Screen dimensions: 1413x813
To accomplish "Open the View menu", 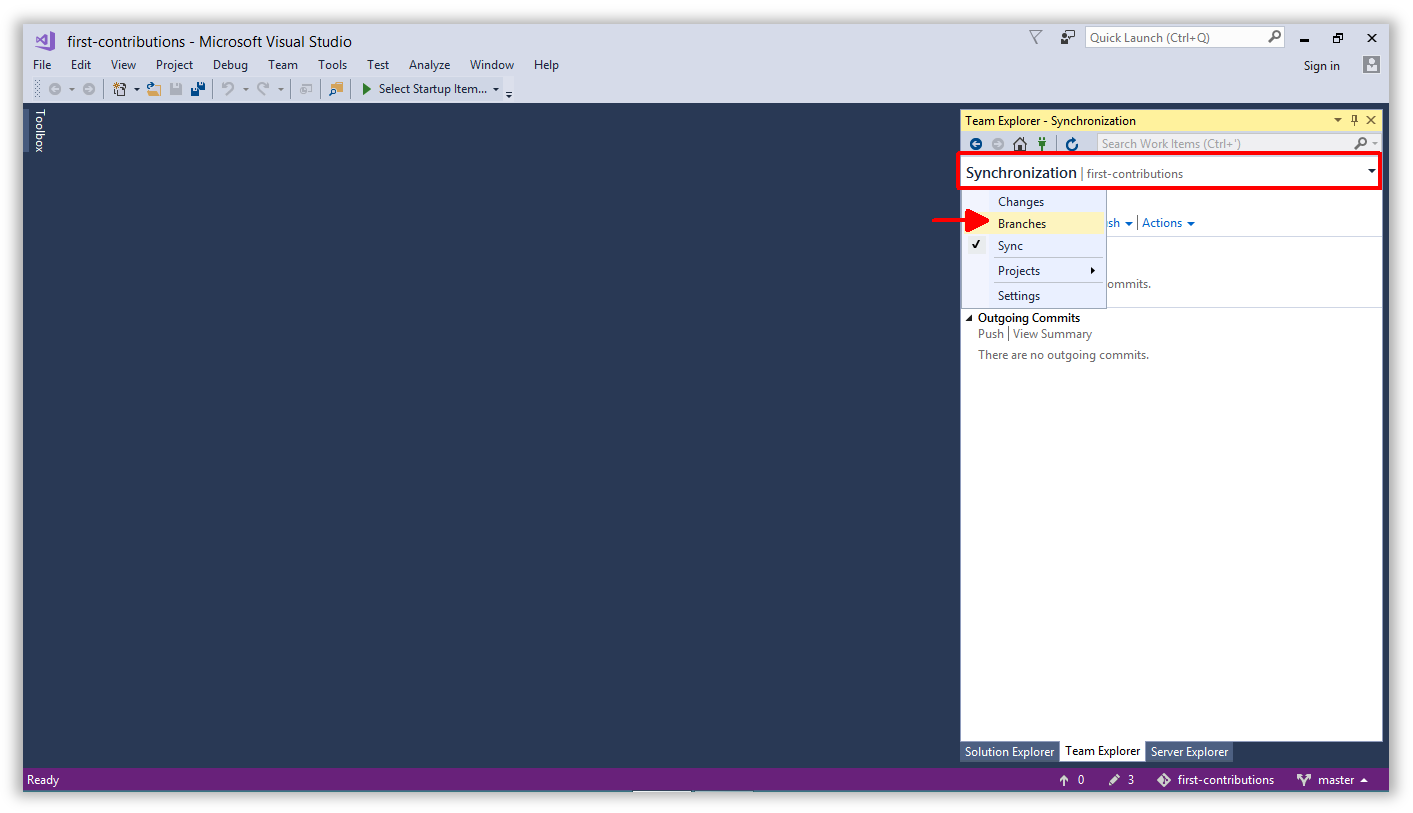I will (x=123, y=65).
